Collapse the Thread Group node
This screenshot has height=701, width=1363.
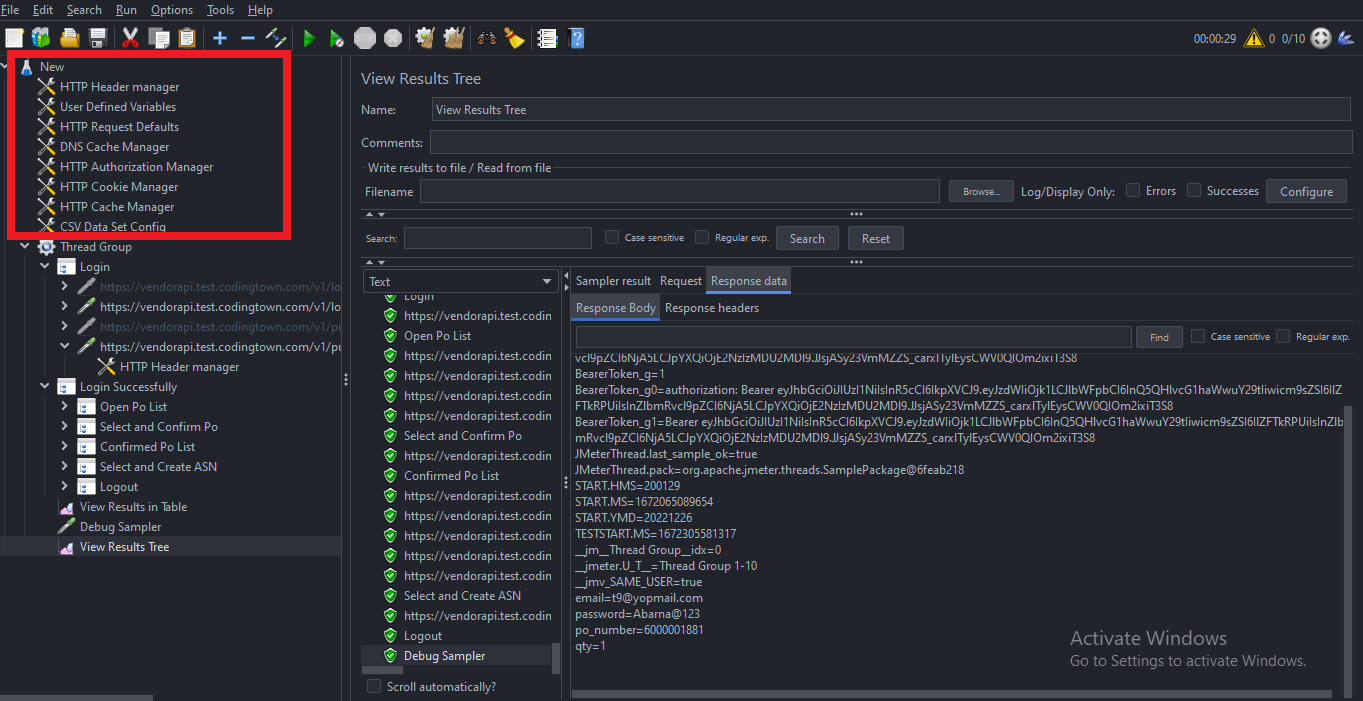coord(25,247)
